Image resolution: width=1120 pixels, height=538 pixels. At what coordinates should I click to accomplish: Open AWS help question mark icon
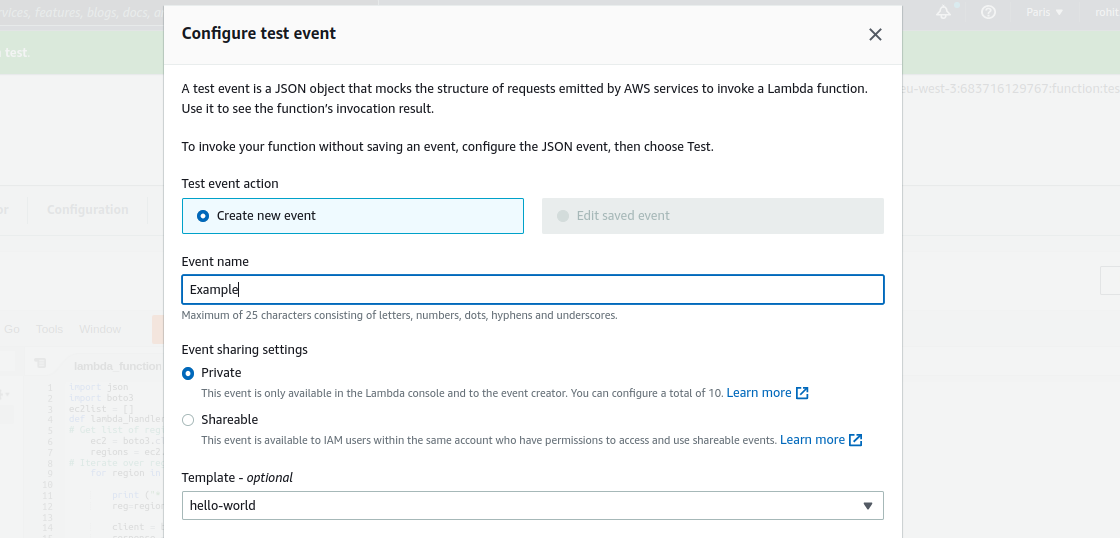point(989,12)
